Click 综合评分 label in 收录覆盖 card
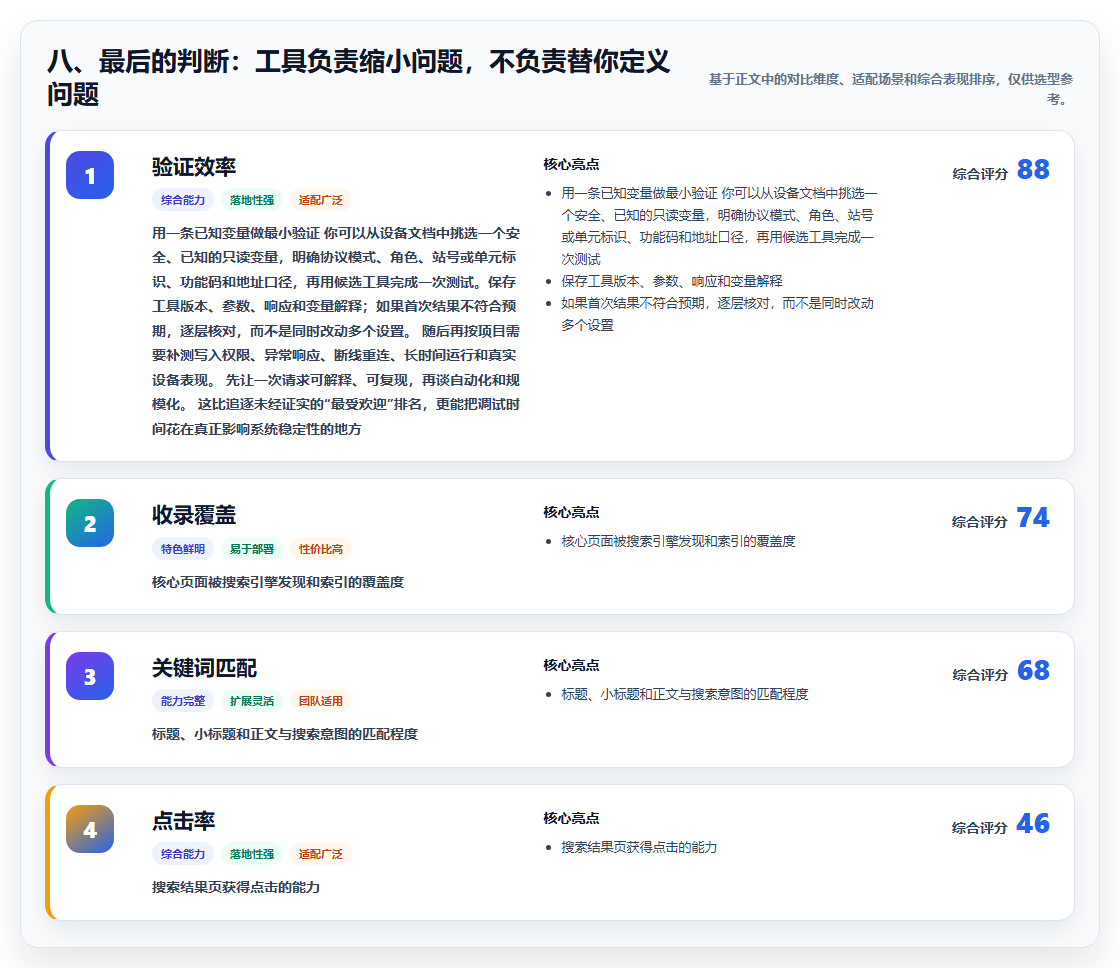 980,522
